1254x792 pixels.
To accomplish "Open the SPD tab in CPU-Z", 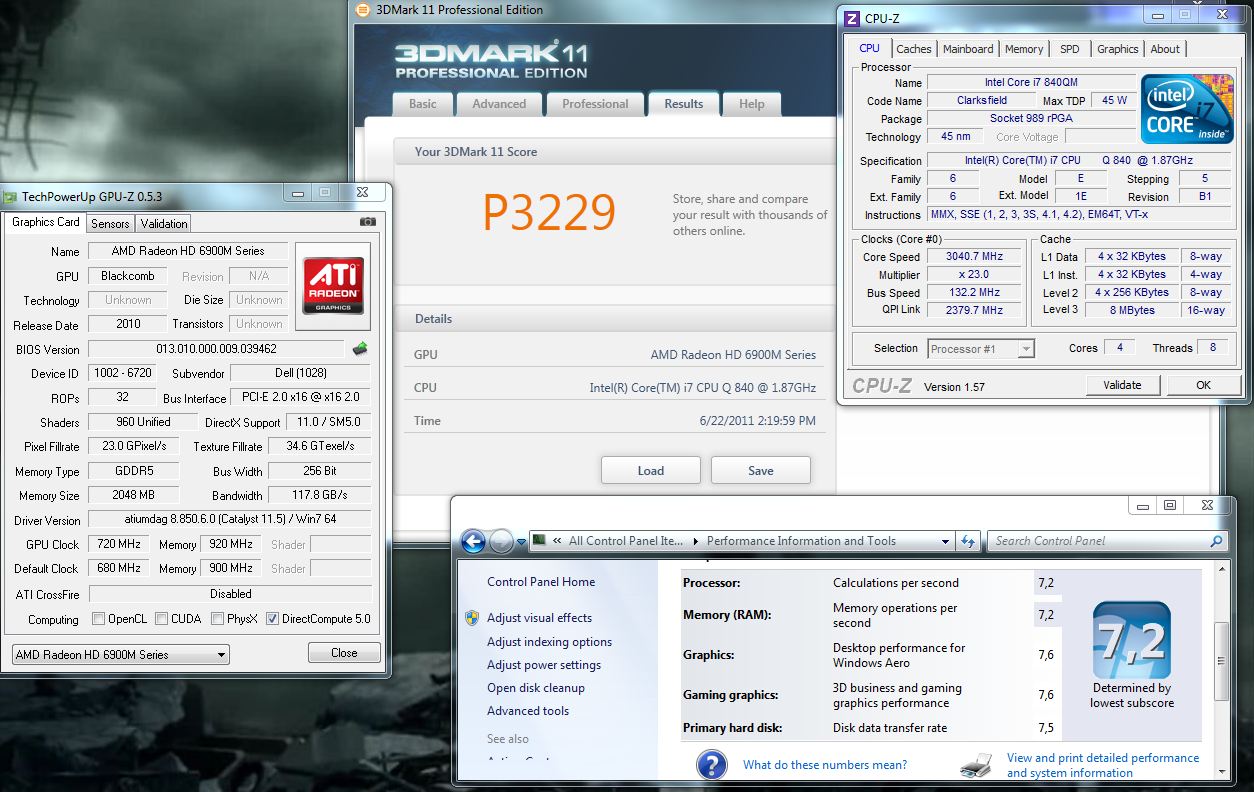I will coord(1070,49).
